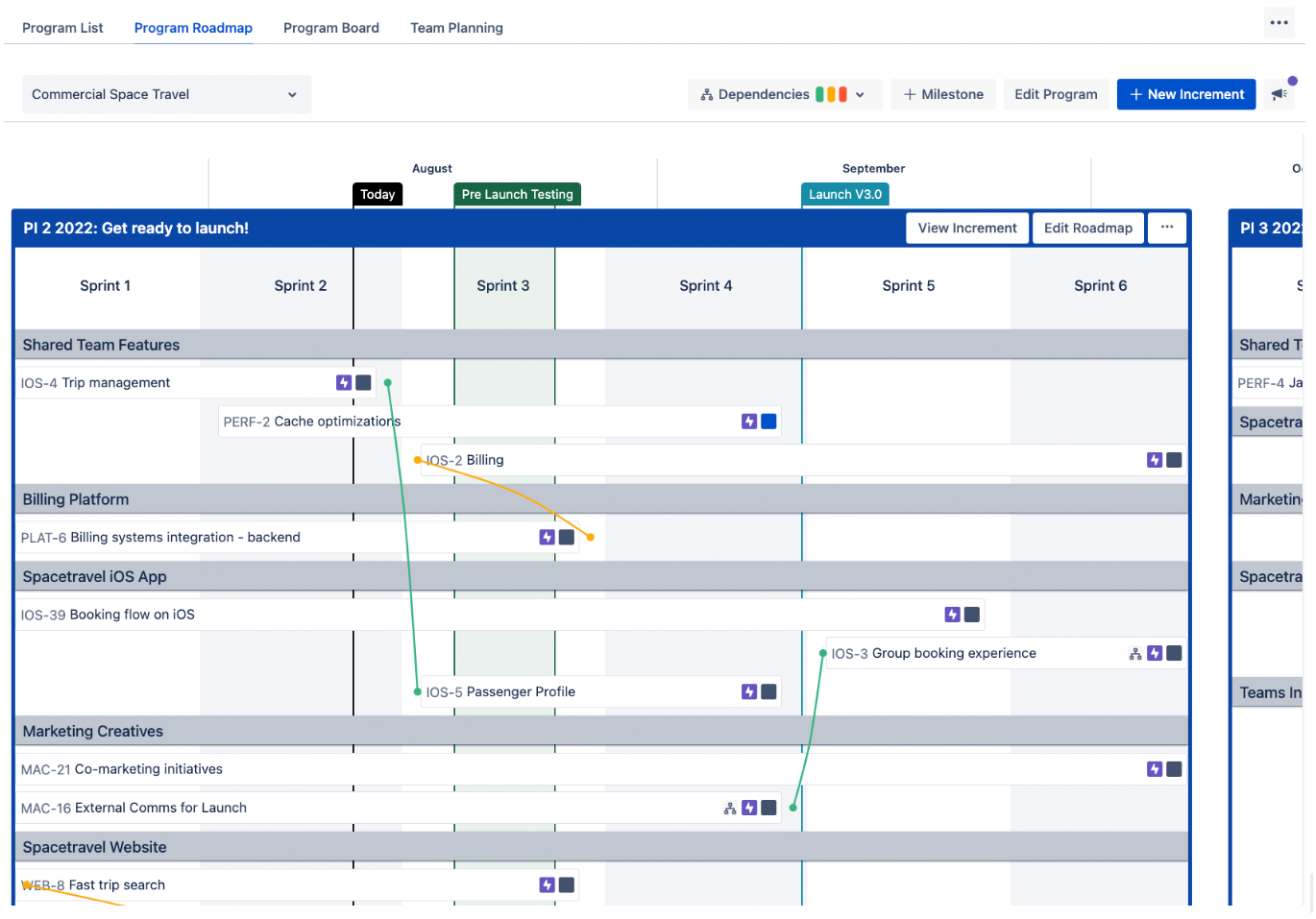Switch to the Team Planning tab

coord(456,28)
